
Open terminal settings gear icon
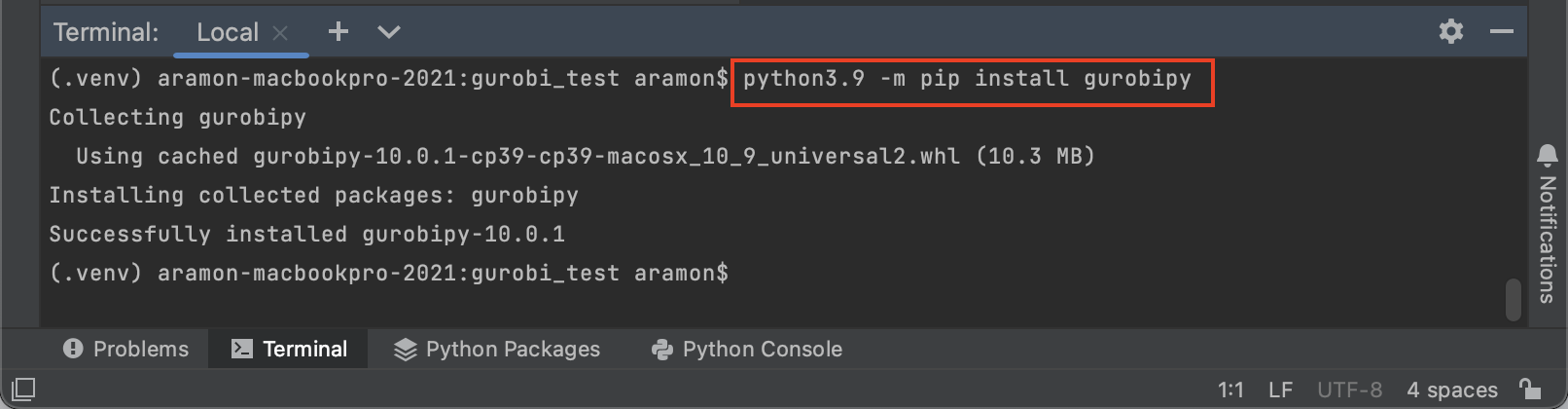tap(1450, 31)
